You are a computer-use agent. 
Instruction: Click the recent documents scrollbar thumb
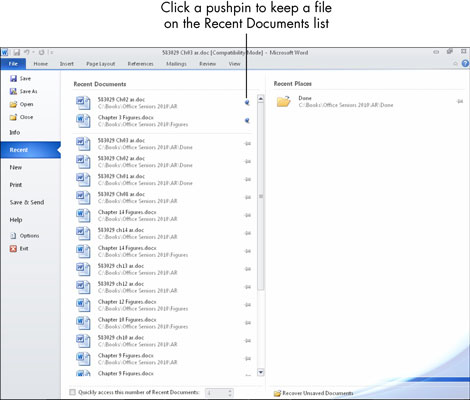[x=261, y=196]
